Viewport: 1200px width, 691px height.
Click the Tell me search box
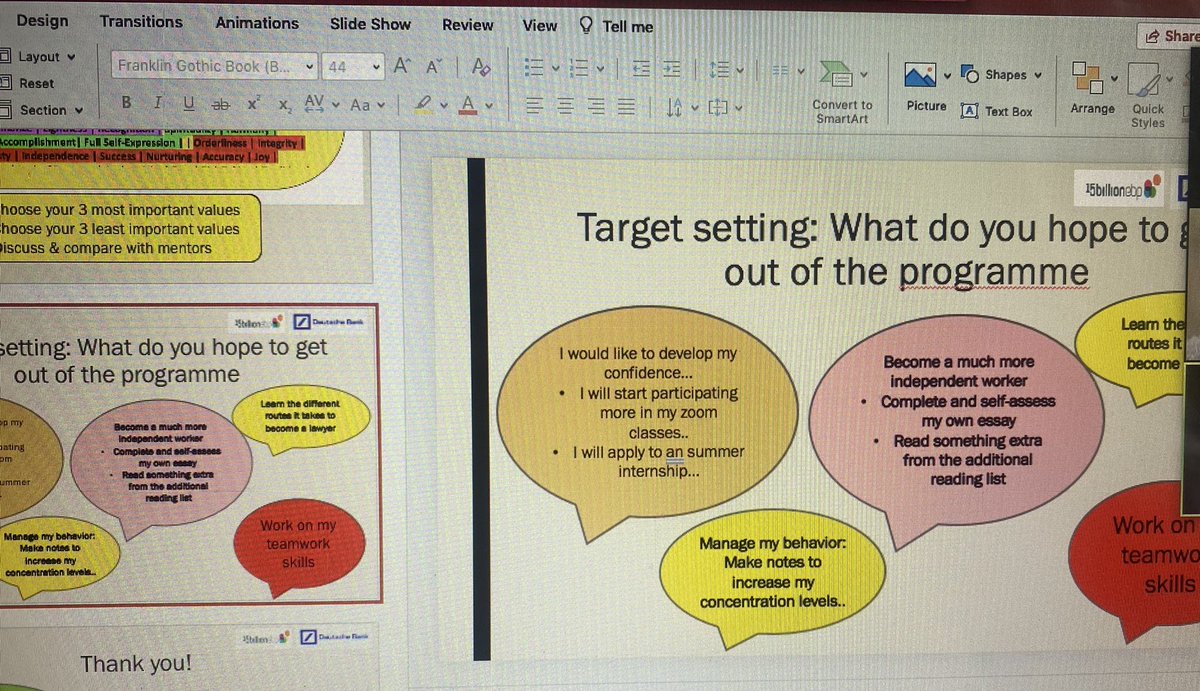(x=616, y=26)
